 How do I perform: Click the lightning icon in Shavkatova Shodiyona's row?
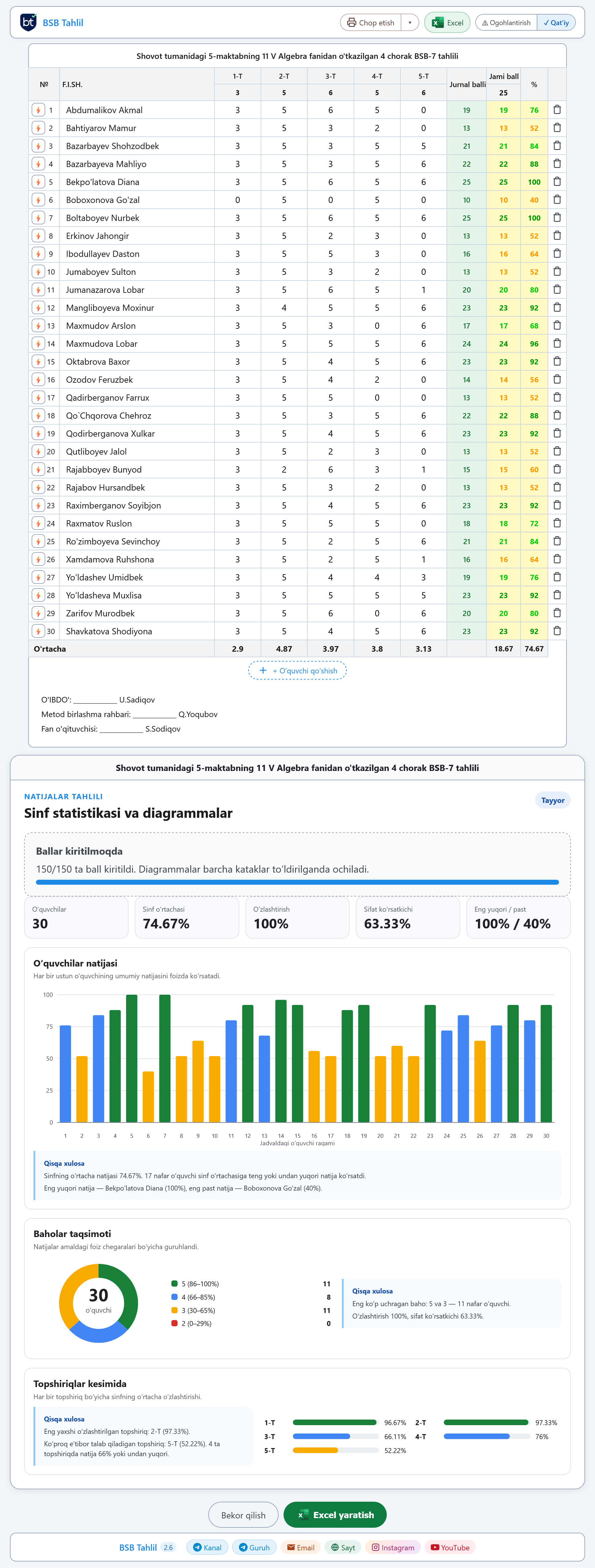(x=38, y=631)
